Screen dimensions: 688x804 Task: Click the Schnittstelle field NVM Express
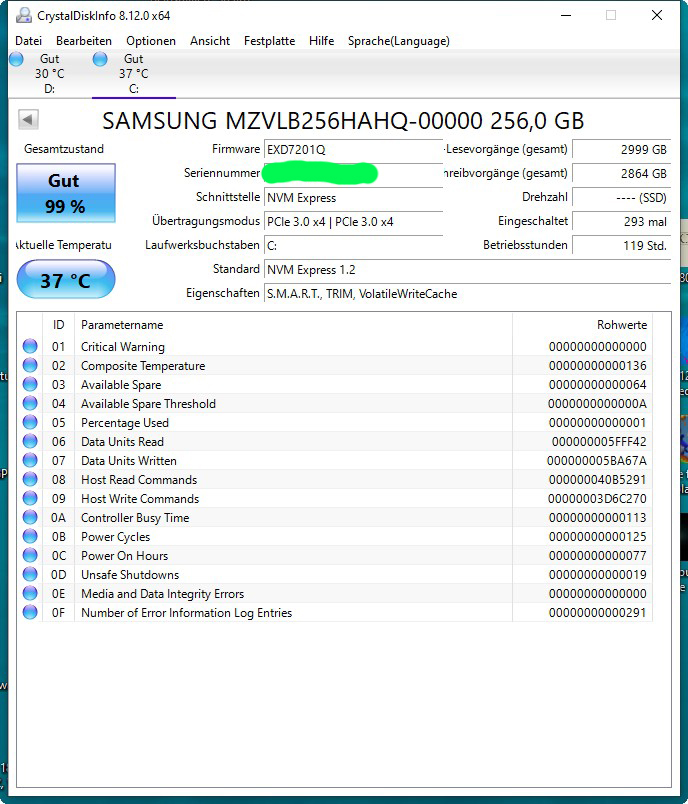353,198
